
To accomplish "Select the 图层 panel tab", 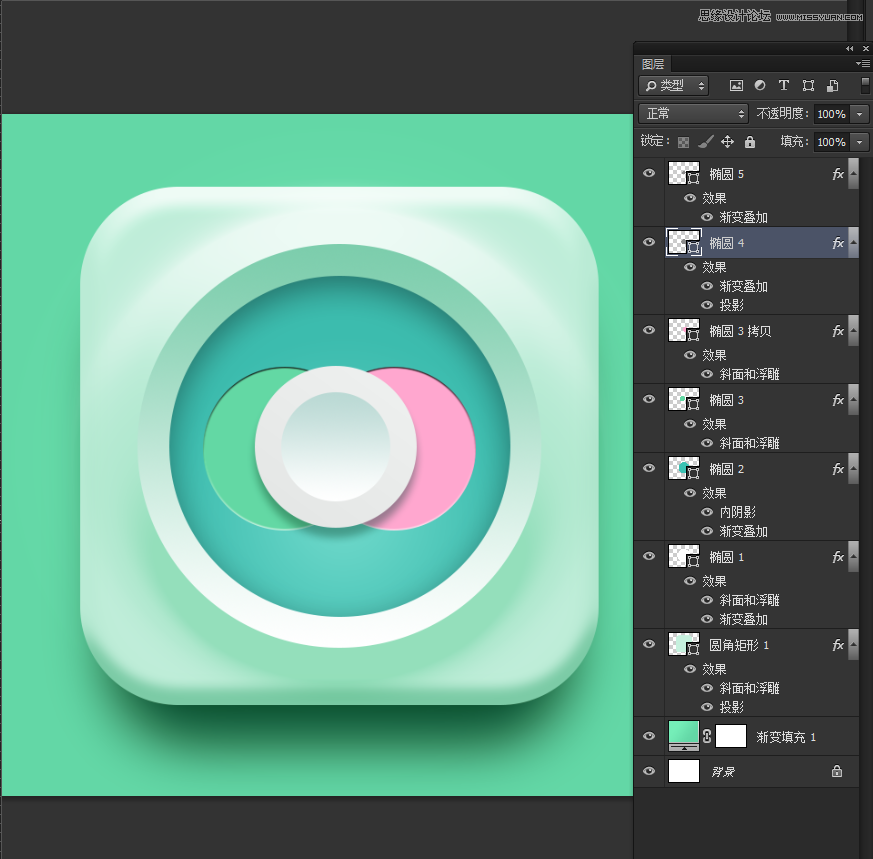I will click(653, 64).
